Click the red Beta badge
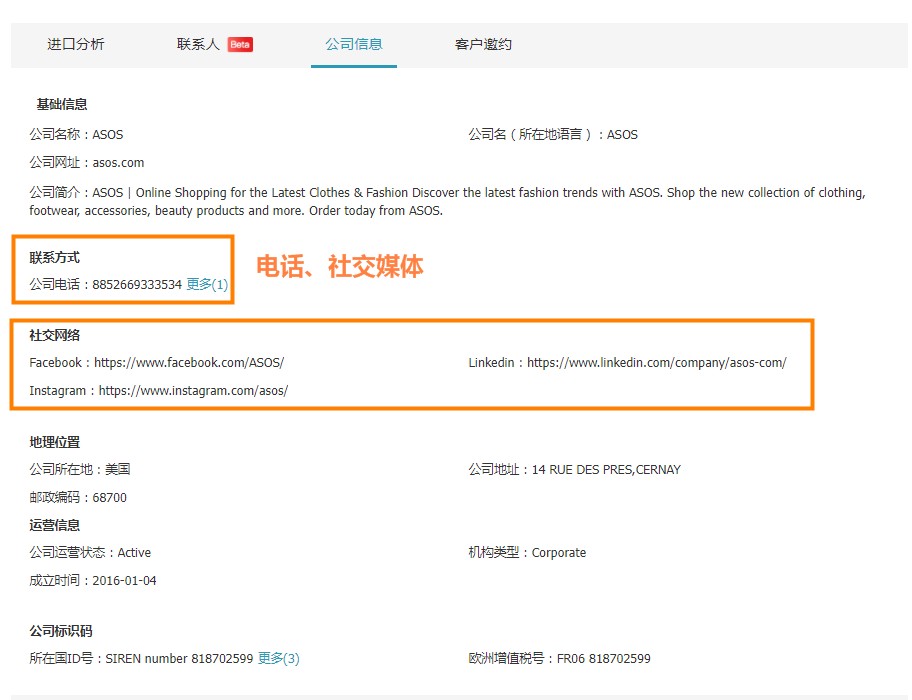The height and width of the screenshot is (700, 912). [x=240, y=45]
